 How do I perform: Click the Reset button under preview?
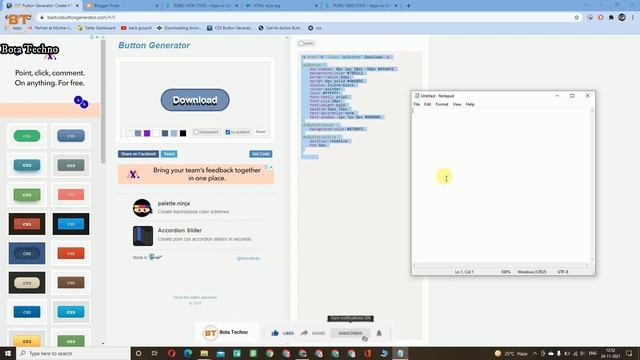tap(260, 132)
